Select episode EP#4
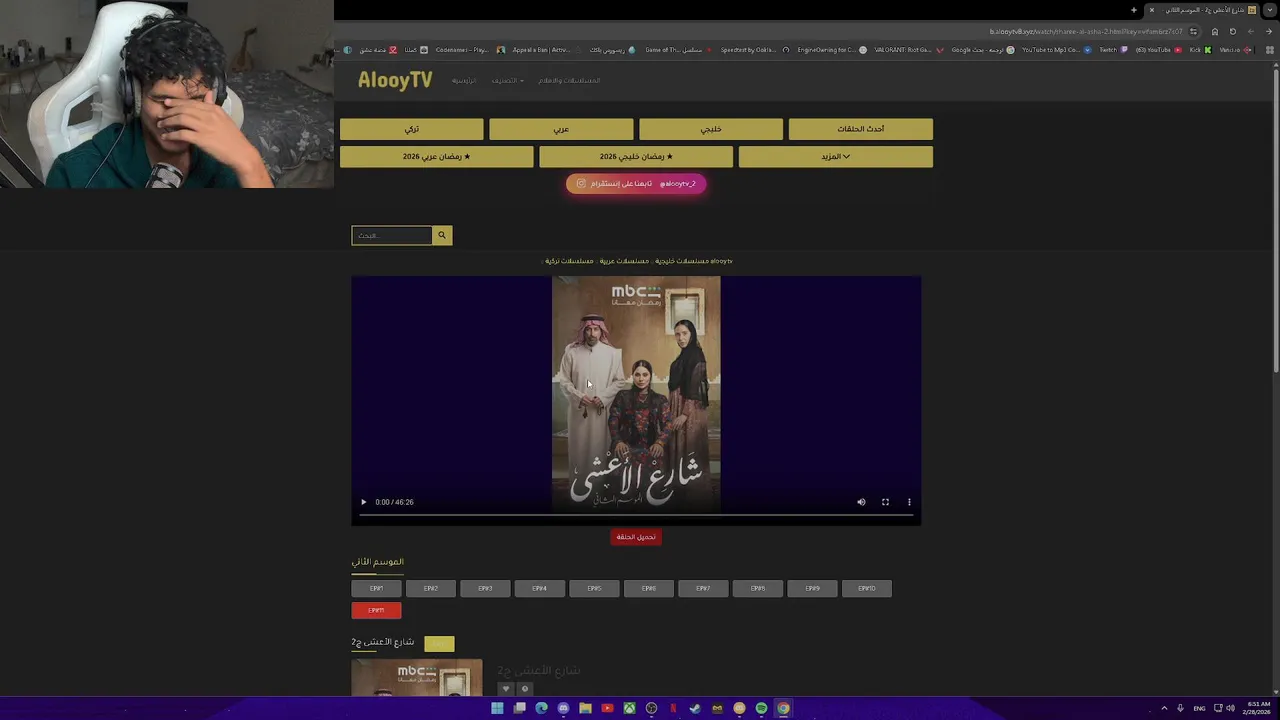This screenshot has height=720, width=1280. point(540,589)
